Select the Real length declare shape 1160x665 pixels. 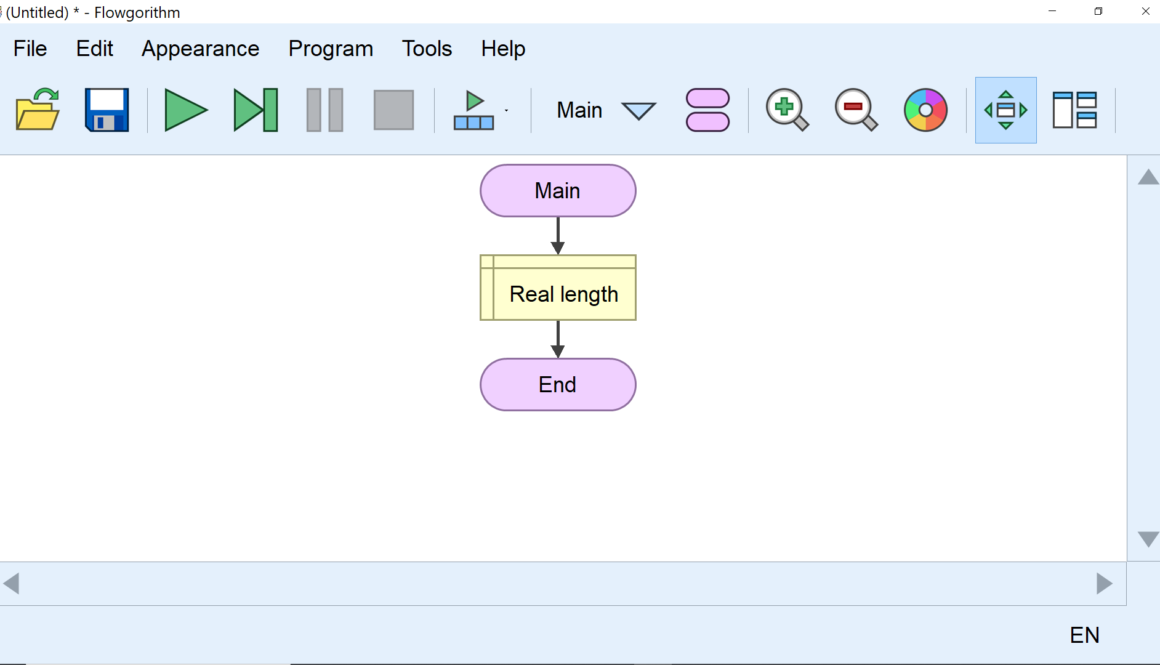(x=558, y=288)
